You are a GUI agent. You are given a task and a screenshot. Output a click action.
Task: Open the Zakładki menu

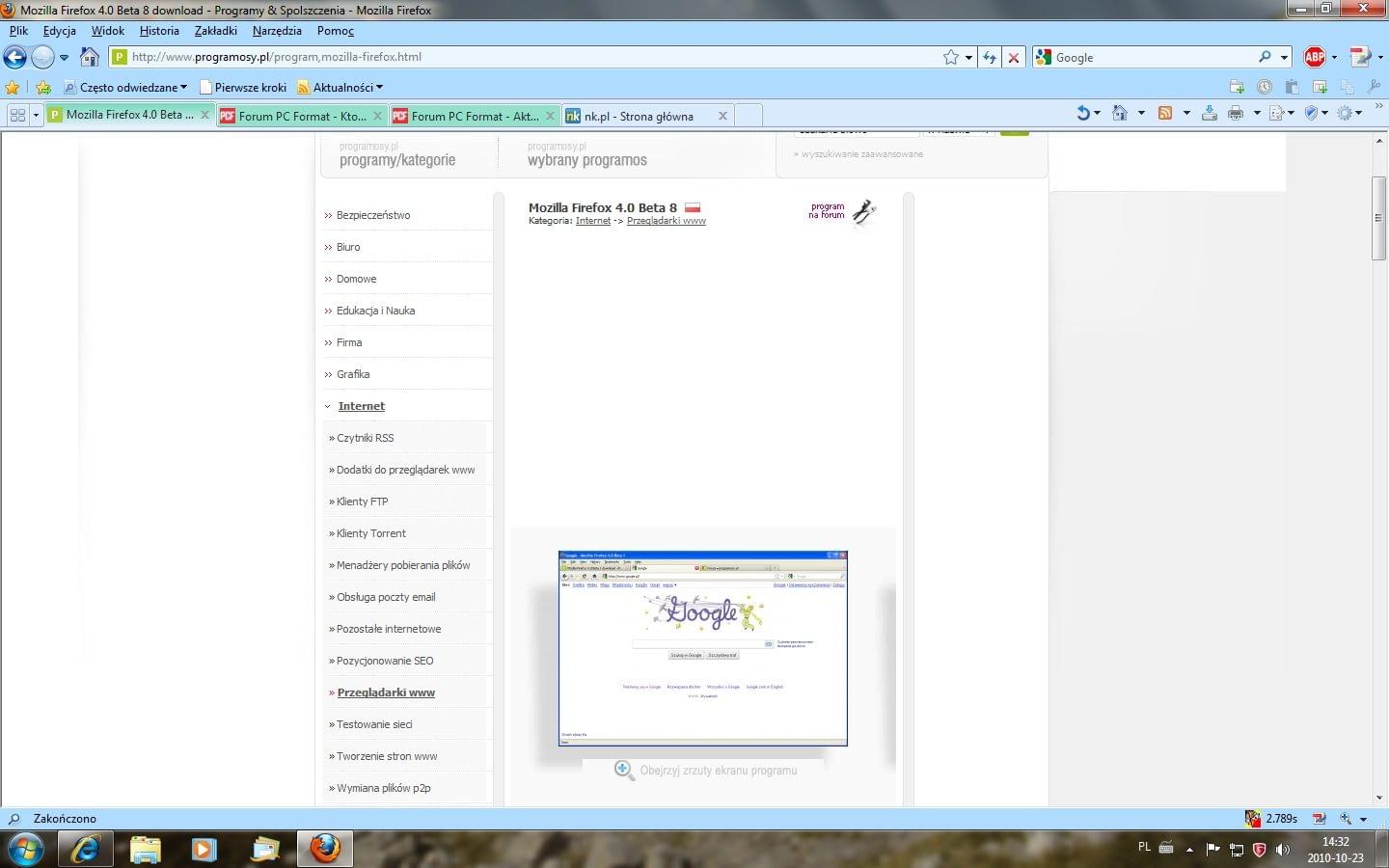[x=215, y=31]
